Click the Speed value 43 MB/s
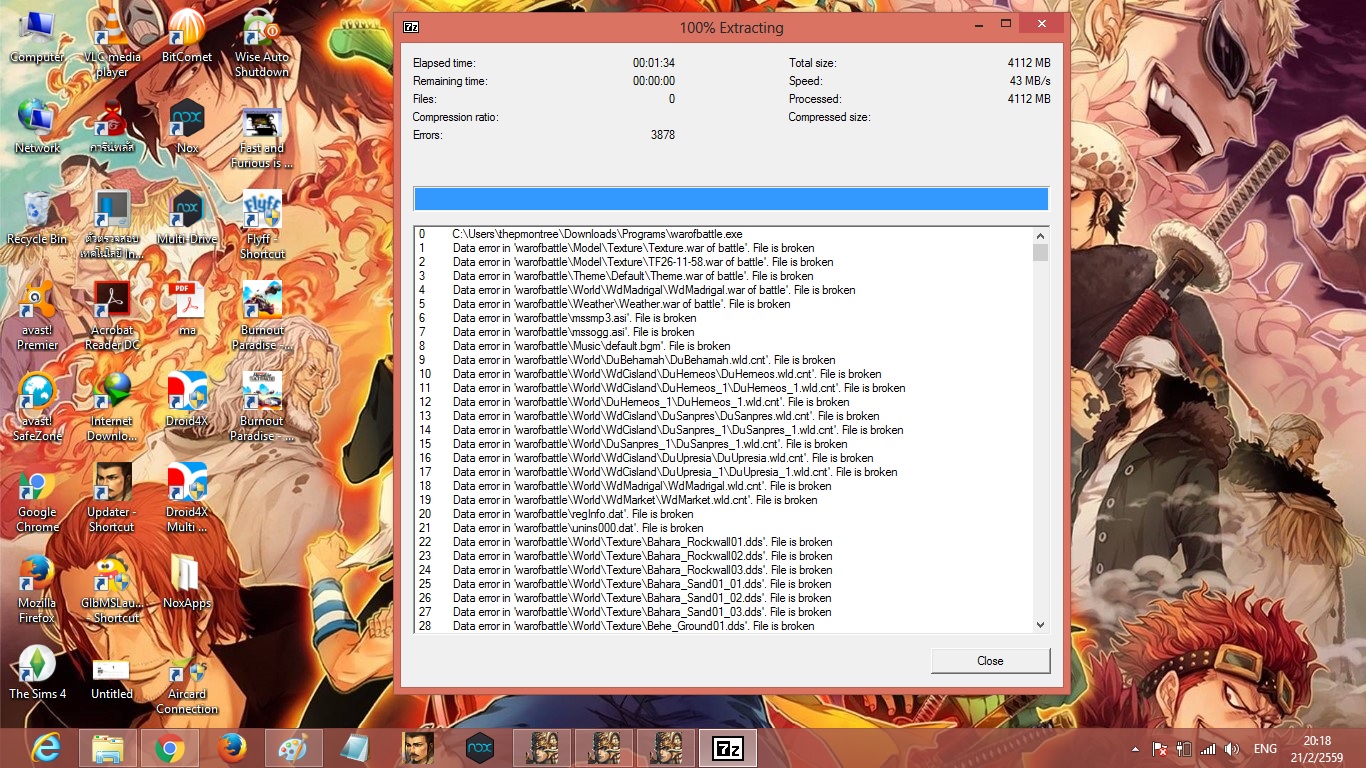 click(x=1029, y=81)
